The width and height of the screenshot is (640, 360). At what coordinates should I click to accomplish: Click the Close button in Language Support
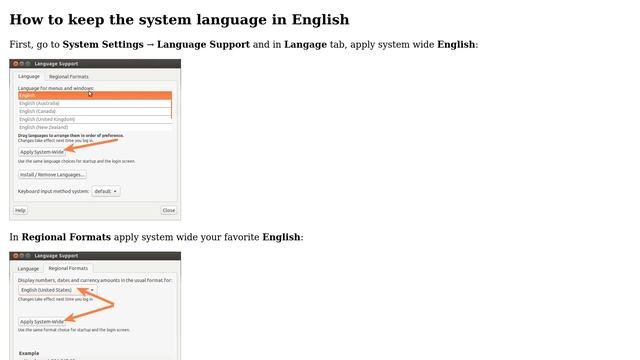(x=169, y=210)
